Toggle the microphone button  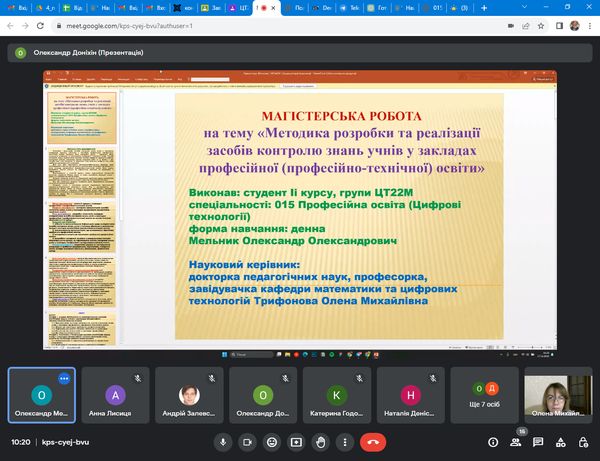coord(222,441)
